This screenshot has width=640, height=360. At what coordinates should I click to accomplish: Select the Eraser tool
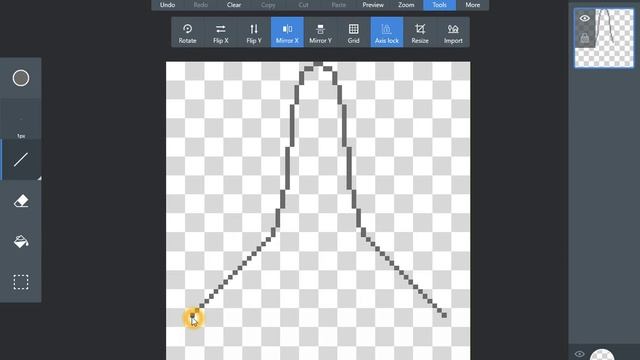pyautogui.click(x=21, y=200)
